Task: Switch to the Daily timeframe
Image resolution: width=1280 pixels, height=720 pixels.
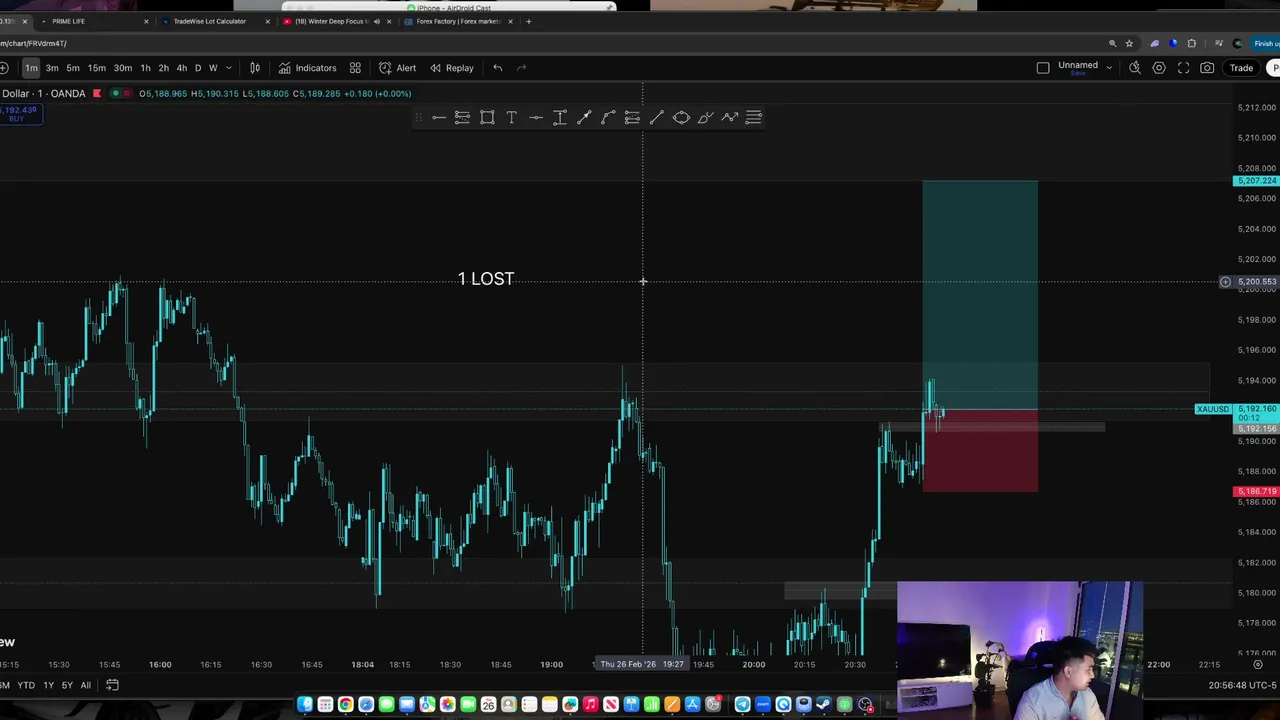Action: 198,68
